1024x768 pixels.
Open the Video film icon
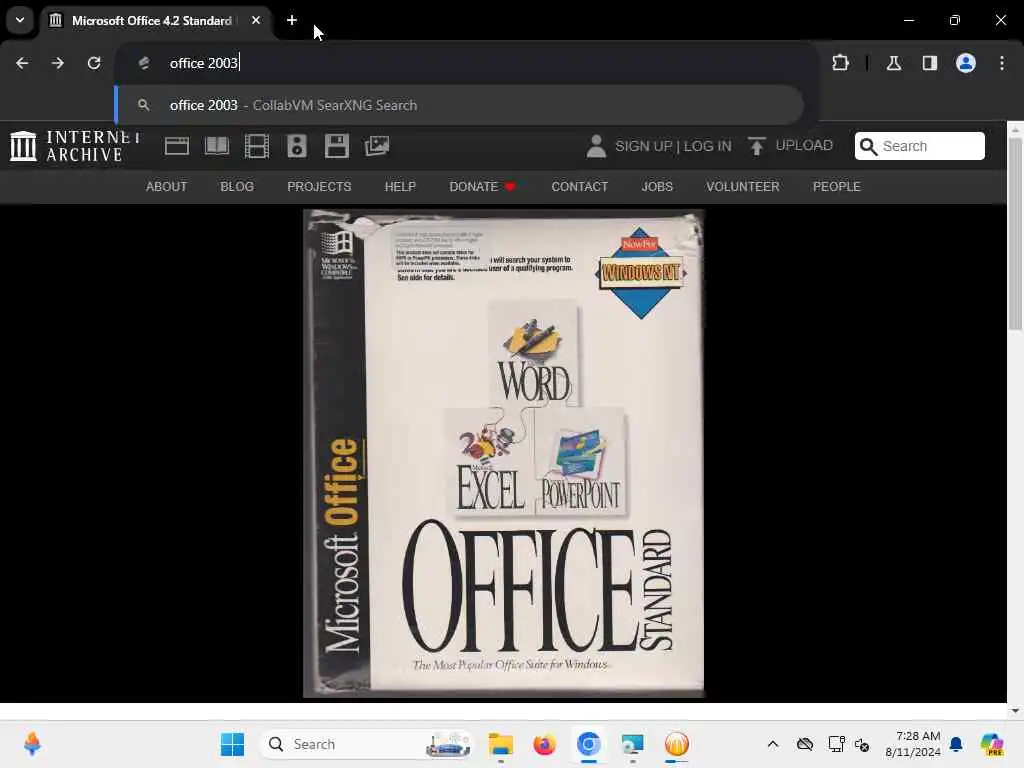pos(257,146)
